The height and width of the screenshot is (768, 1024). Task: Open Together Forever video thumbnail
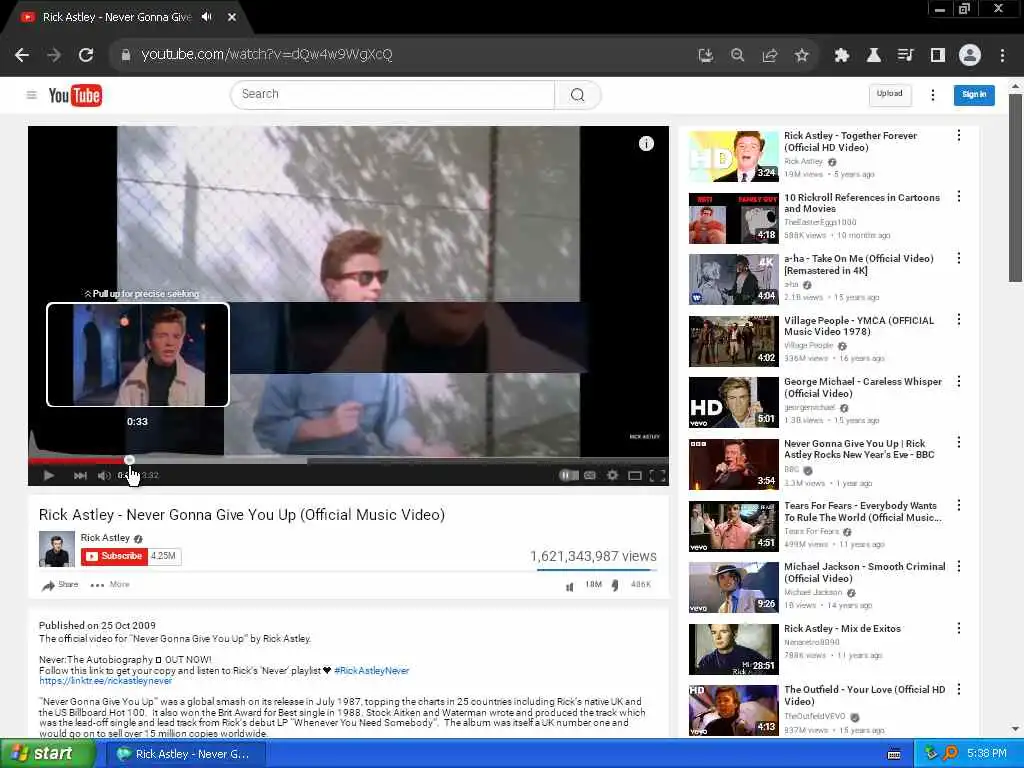click(733, 156)
